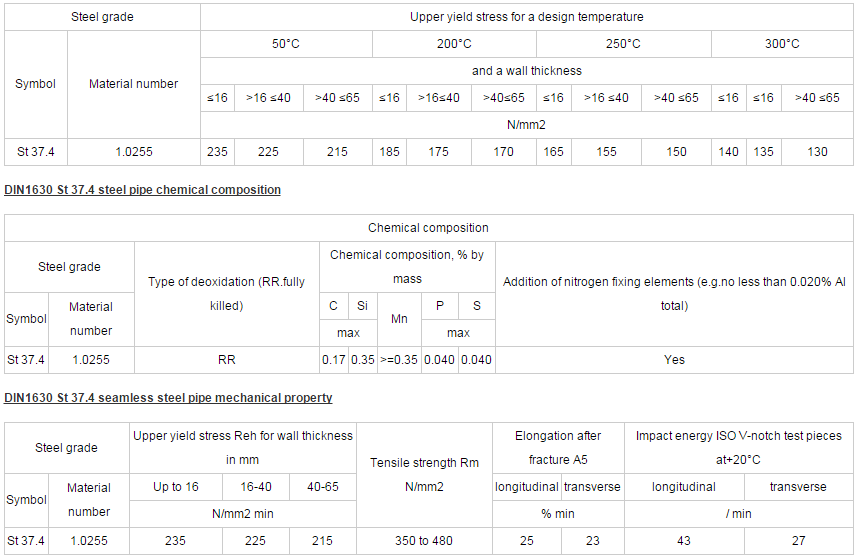This screenshot has width=860, height=560.
Task: Select the '0.17' carbon value cell
Action: pos(333,359)
